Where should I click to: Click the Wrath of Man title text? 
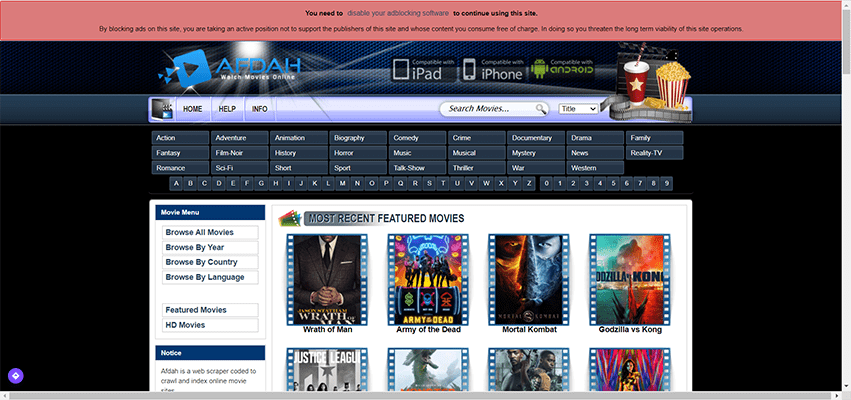click(327, 329)
